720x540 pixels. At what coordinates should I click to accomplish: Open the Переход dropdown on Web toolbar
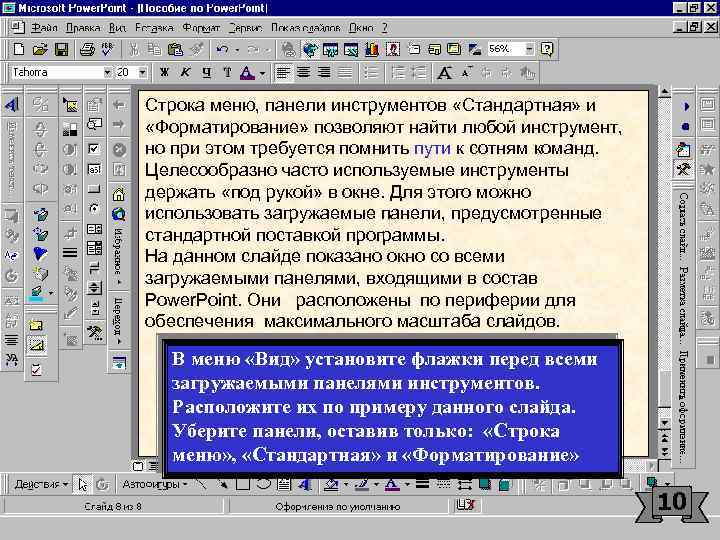(x=119, y=321)
